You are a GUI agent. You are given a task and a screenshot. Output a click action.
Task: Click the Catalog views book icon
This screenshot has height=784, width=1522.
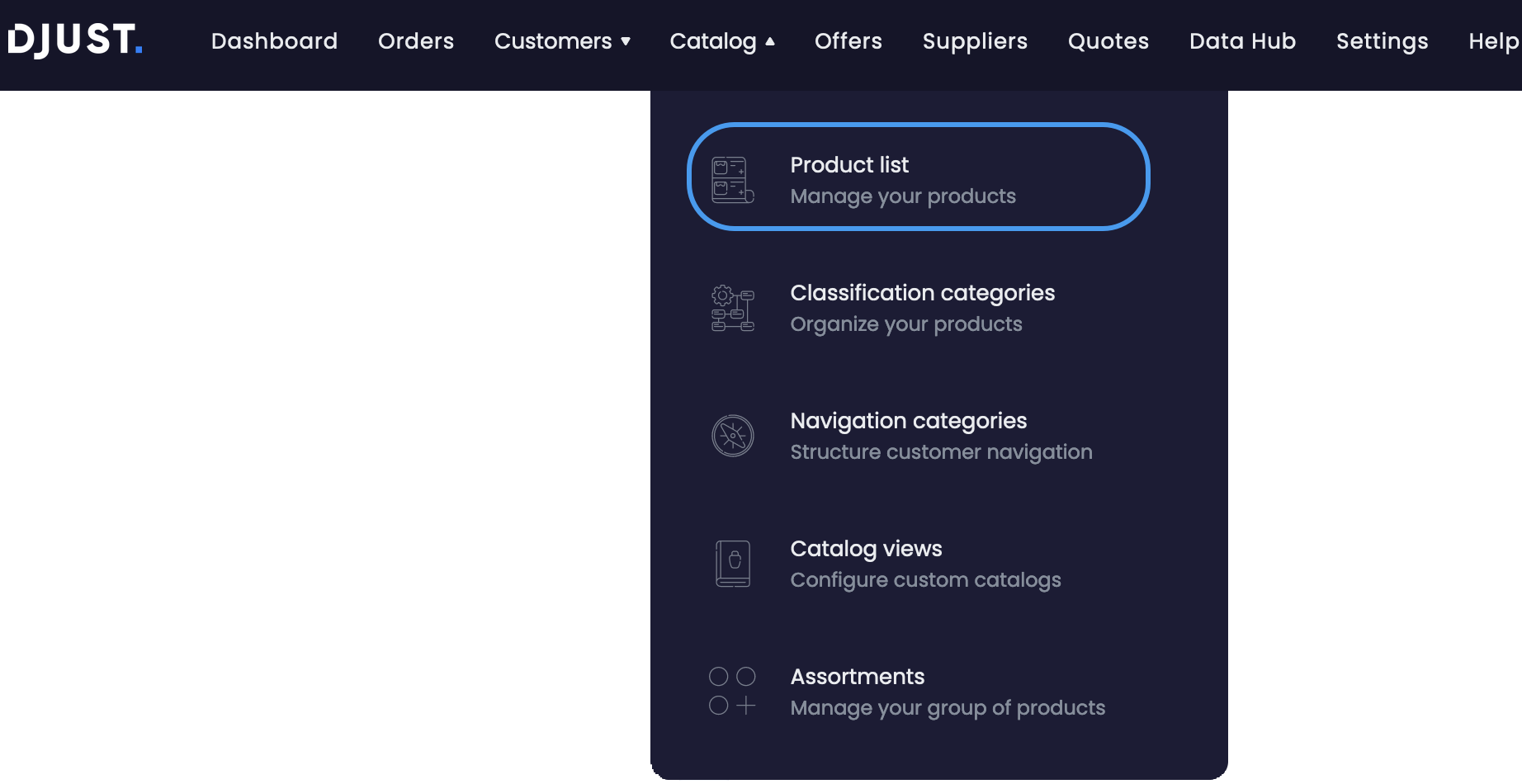732,563
